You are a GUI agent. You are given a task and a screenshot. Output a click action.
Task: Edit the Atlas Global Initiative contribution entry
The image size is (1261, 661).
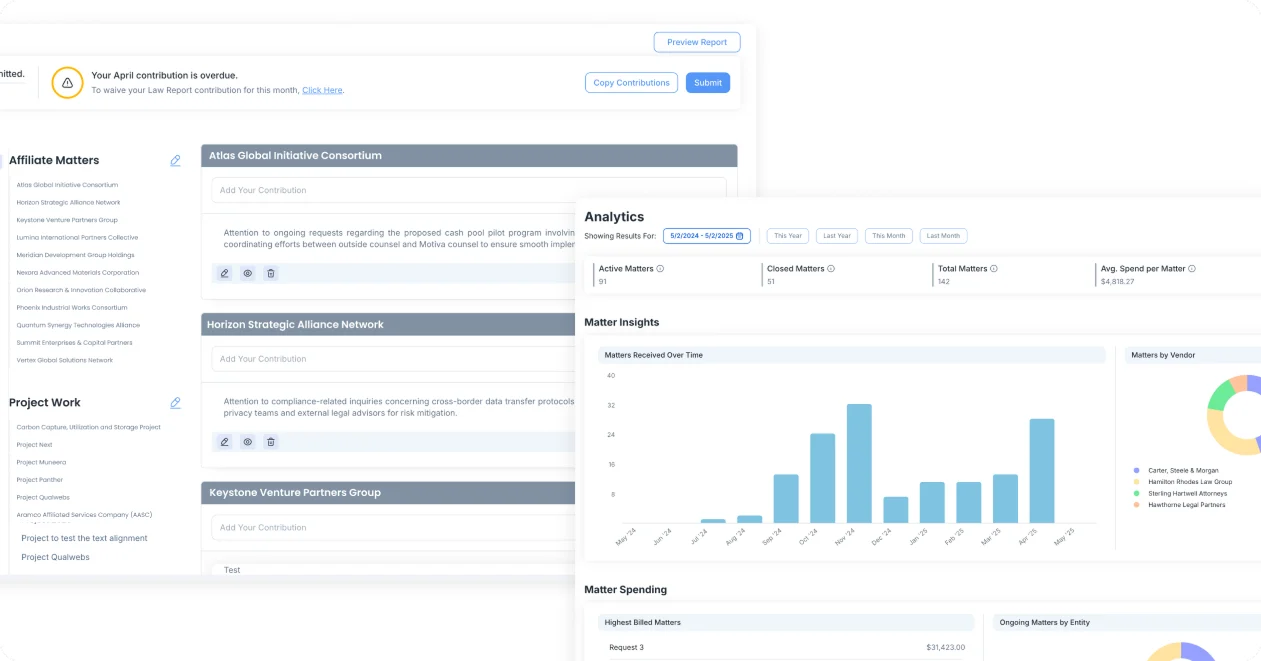224,273
